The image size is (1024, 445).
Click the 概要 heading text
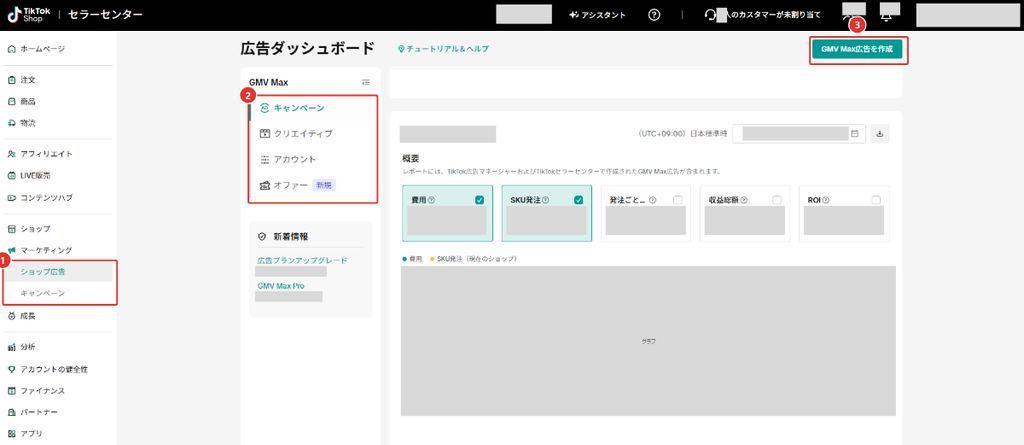pyautogui.click(x=410, y=158)
